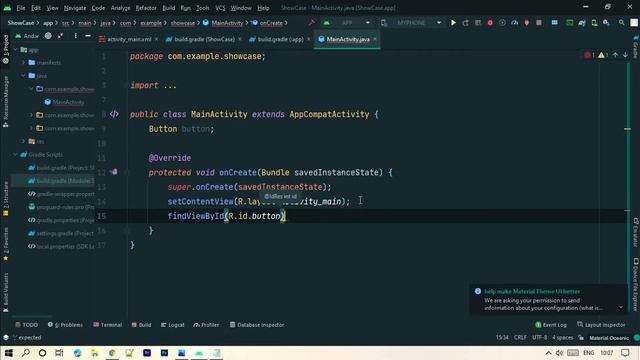Collapse the java folder
Viewport: 640px width, 360px height.
click(24, 76)
